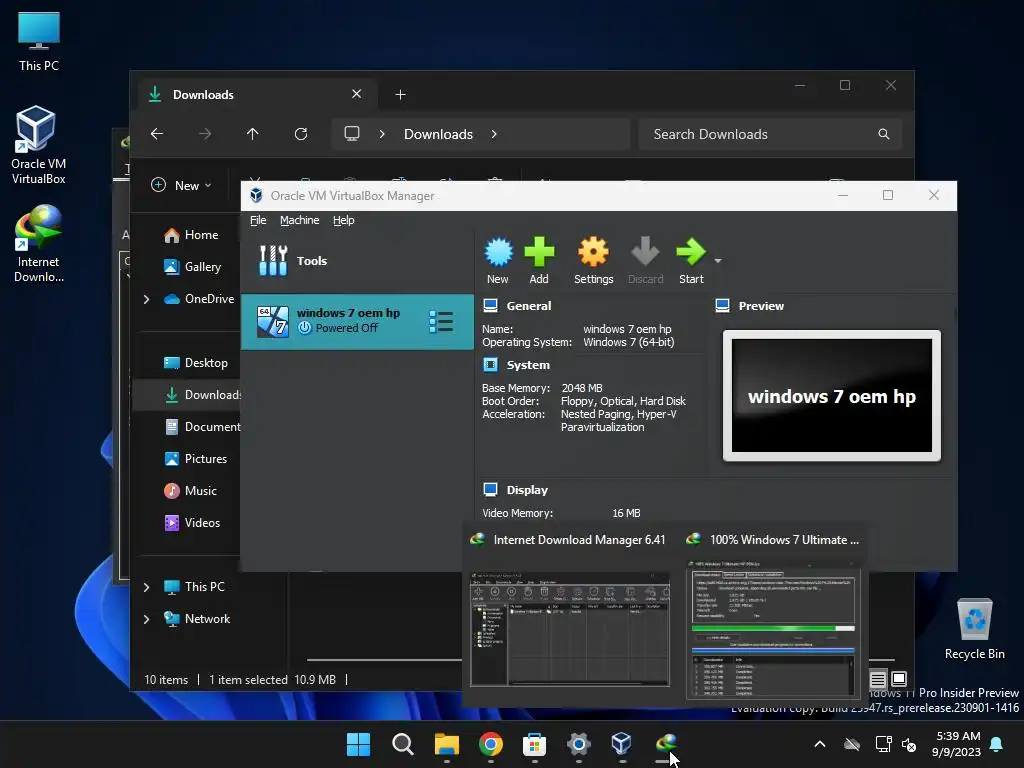
Task: Open machine tools list menu icon
Action: [x=441, y=321]
